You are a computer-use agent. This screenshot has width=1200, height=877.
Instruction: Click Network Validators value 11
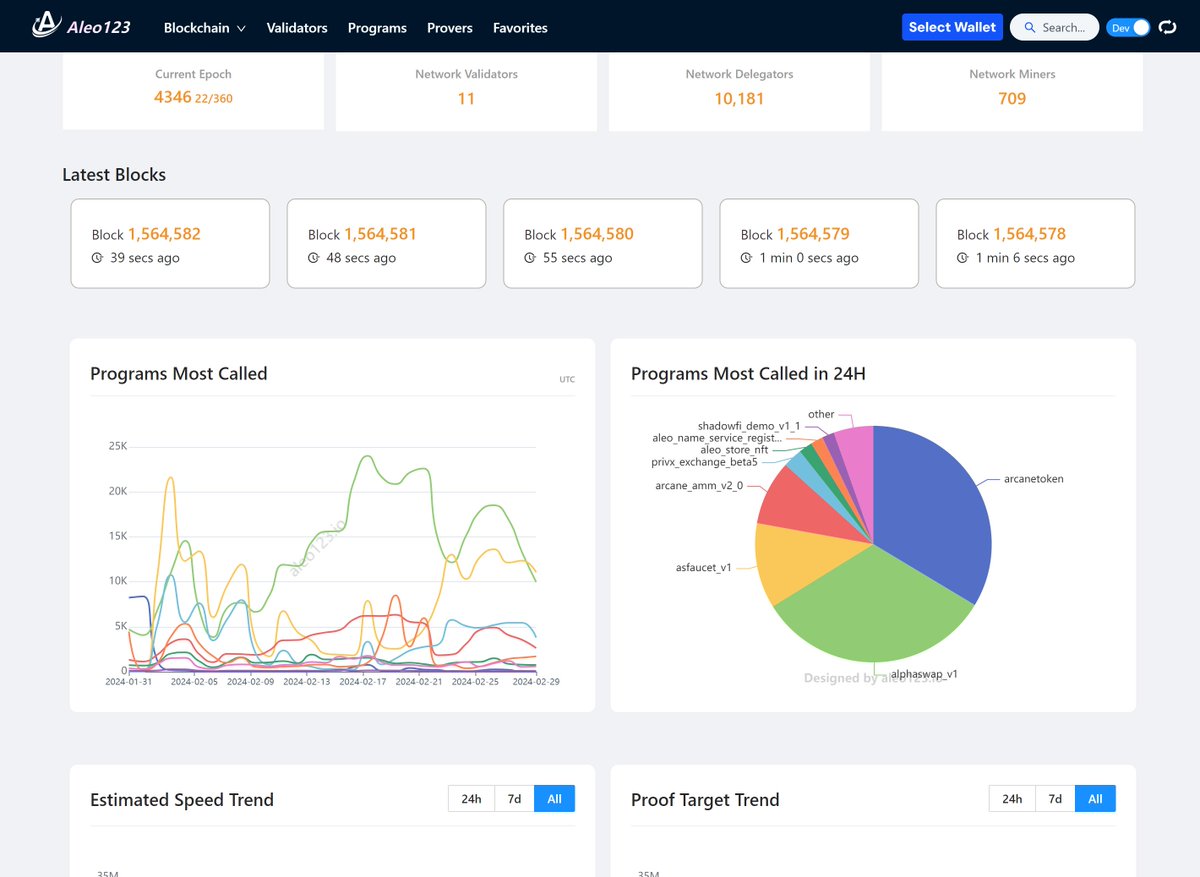[x=466, y=98]
